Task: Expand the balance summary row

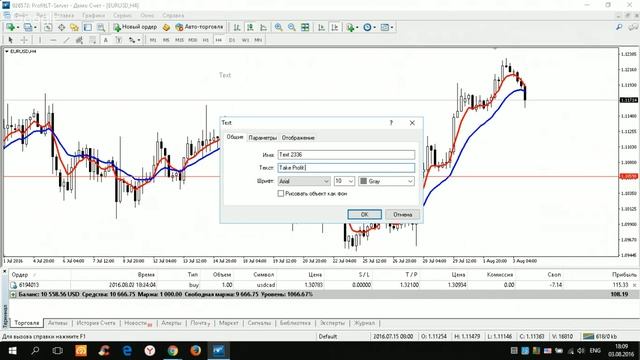Action: click(x=13, y=294)
